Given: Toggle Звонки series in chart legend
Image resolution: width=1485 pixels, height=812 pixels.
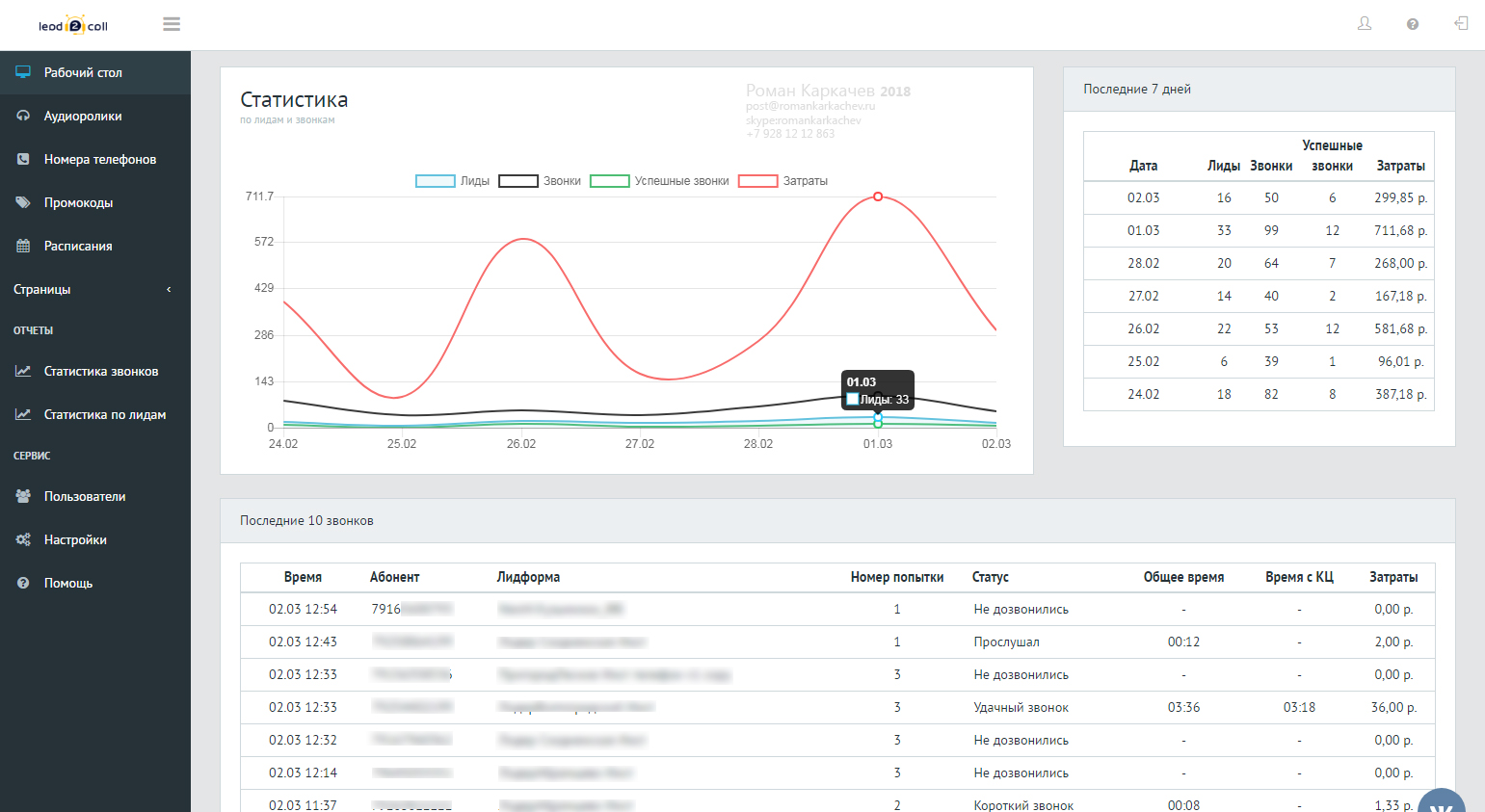Looking at the screenshot, I should (540, 181).
